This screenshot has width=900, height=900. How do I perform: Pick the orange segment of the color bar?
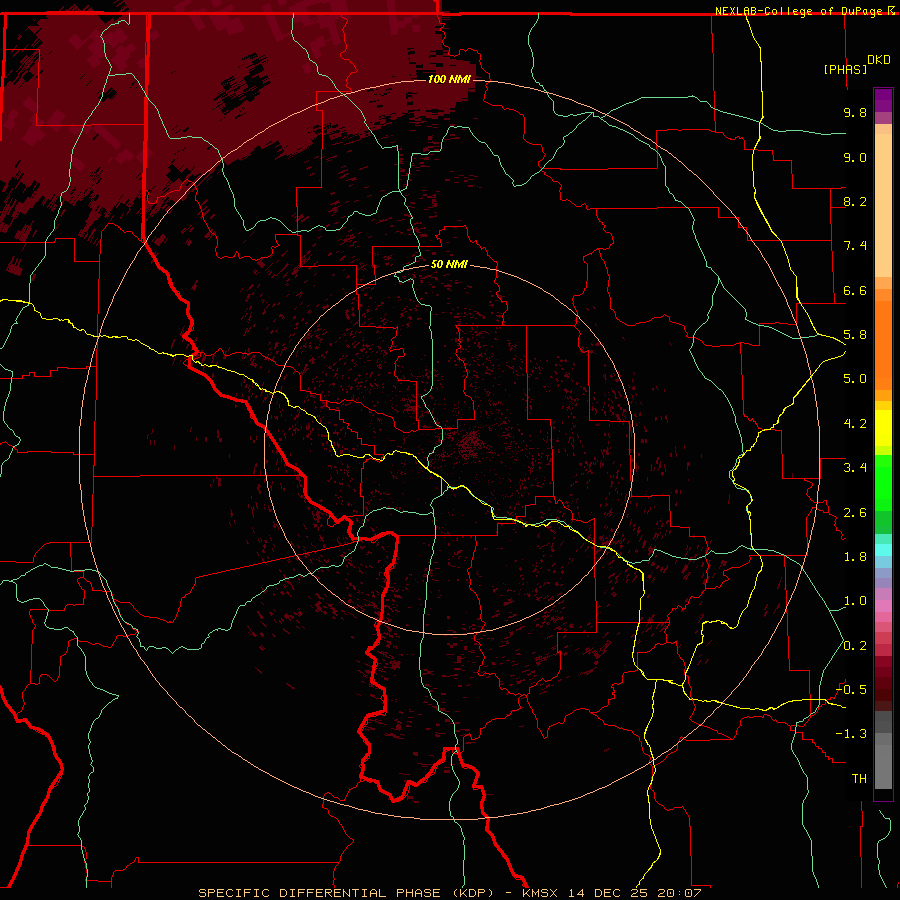coord(883,346)
